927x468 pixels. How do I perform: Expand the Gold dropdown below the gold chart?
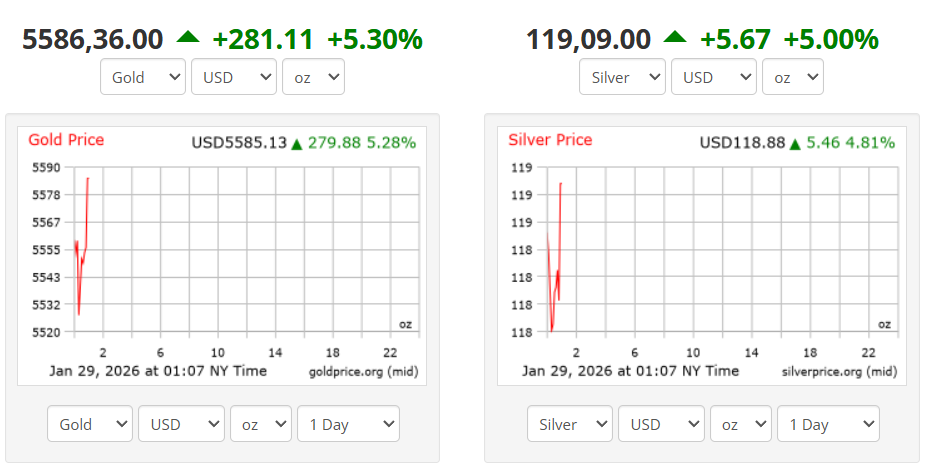(90, 424)
